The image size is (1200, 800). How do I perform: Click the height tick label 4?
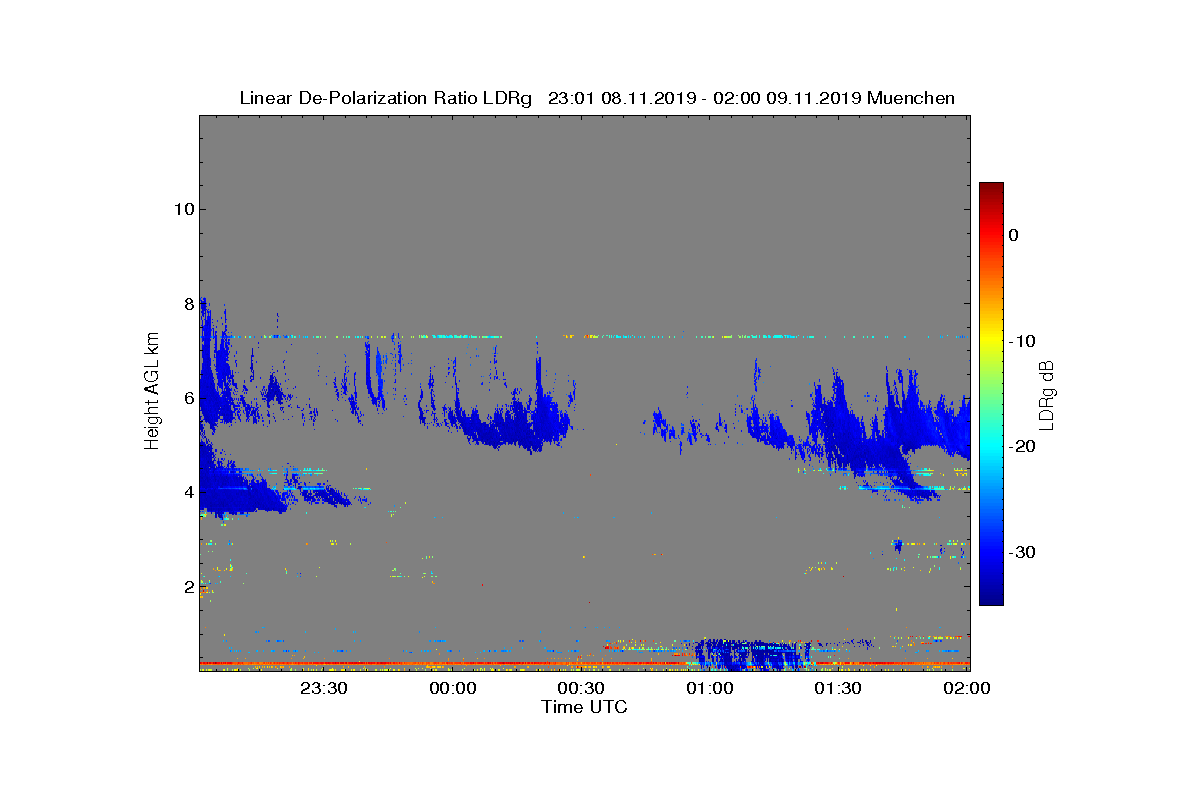tap(187, 492)
